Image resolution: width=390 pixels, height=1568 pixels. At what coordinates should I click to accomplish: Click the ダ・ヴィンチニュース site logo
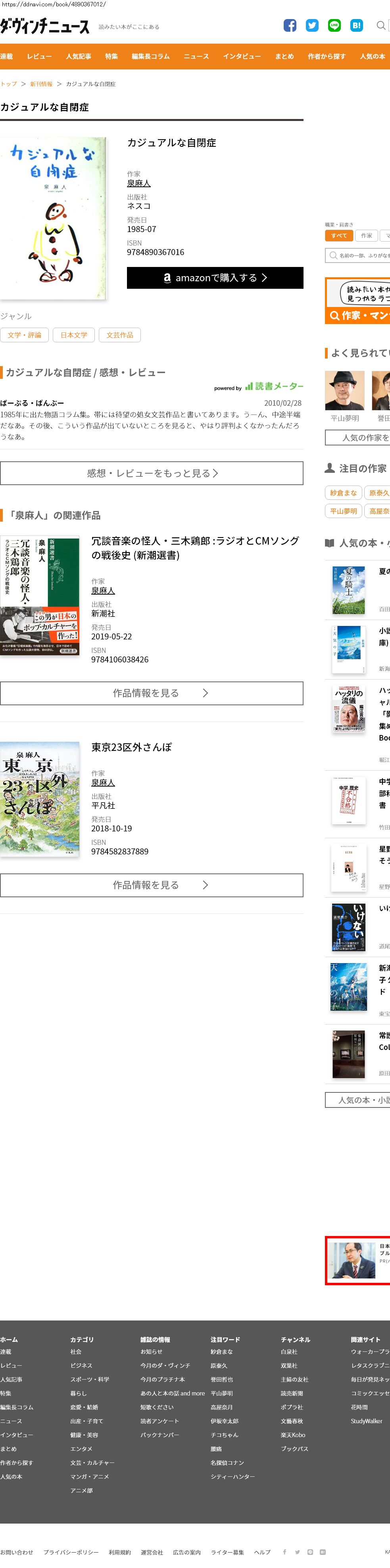point(45,26)
